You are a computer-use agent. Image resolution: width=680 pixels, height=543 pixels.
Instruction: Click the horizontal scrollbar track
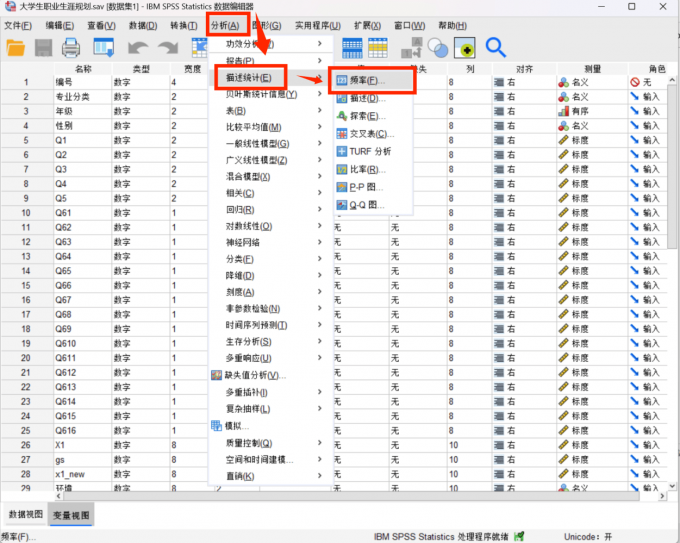[x=351, y=496]
